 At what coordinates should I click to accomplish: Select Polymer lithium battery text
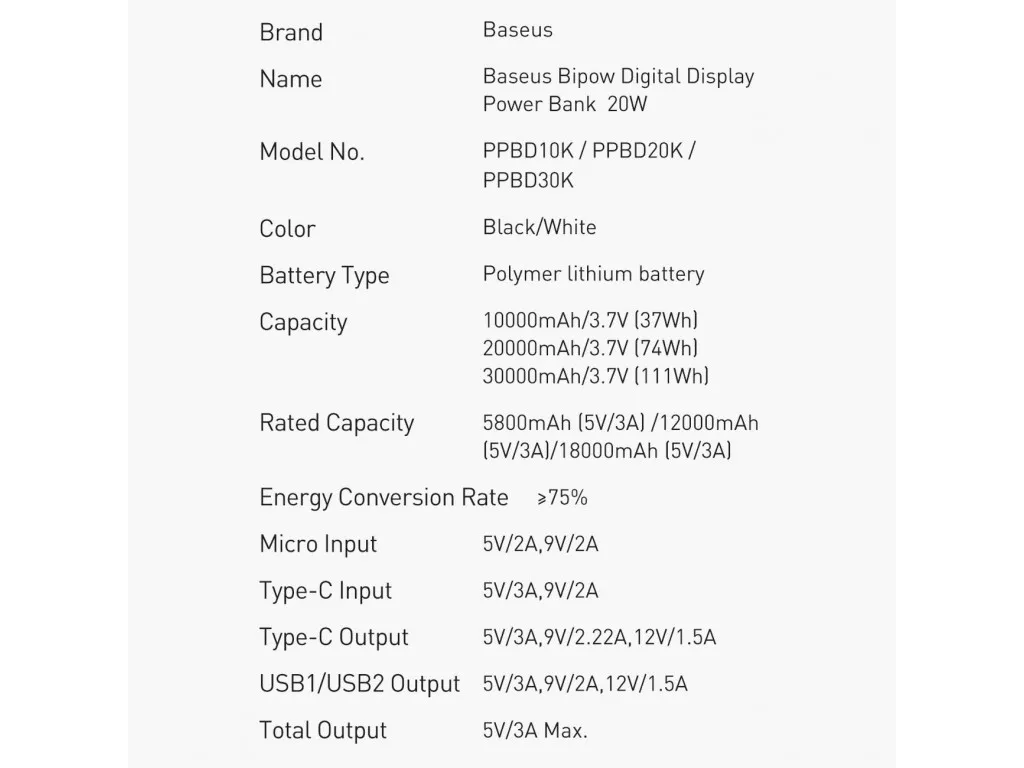594,274
